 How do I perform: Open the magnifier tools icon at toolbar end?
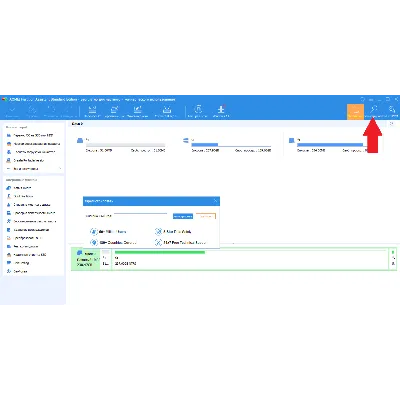click(x=392, y=109)
